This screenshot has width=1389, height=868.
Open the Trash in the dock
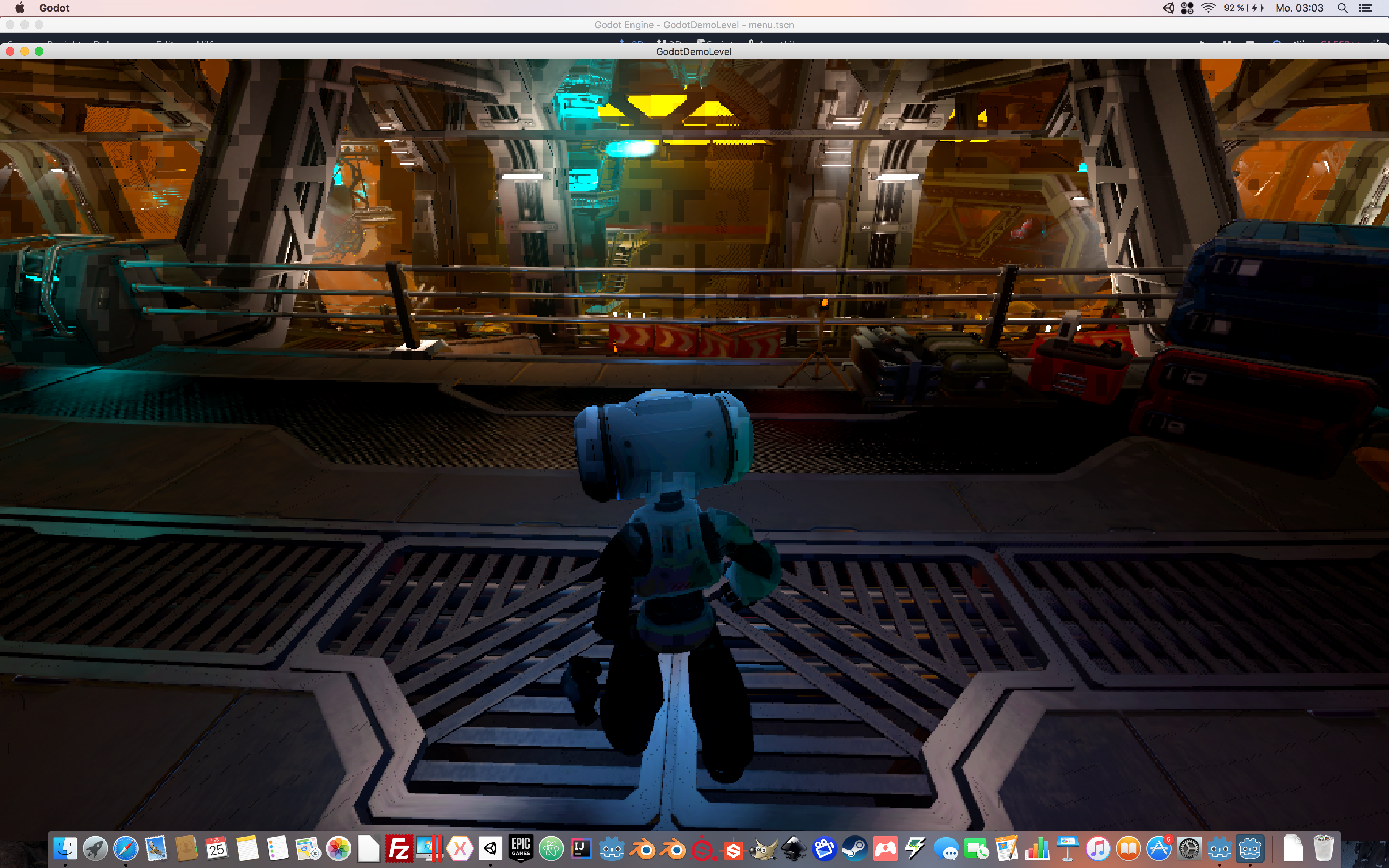pos(1324,848)
